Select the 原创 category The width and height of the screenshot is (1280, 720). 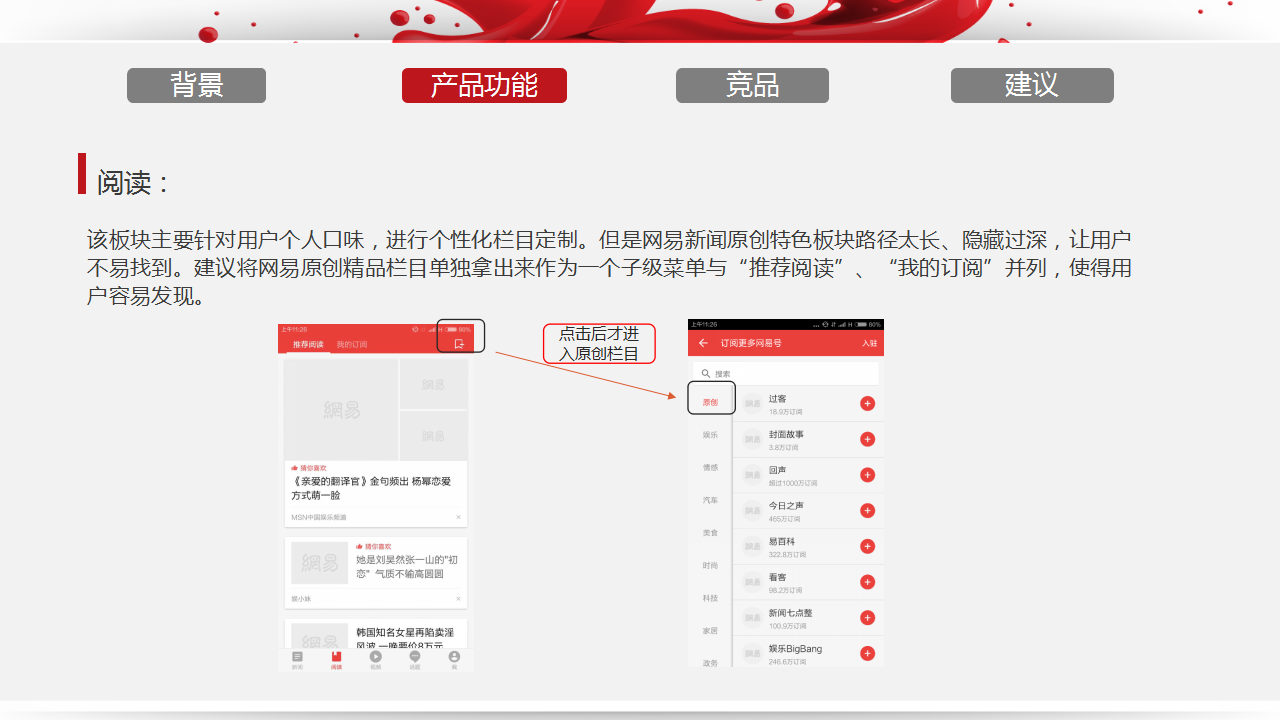pyautogui.click(x=710, y=402)
